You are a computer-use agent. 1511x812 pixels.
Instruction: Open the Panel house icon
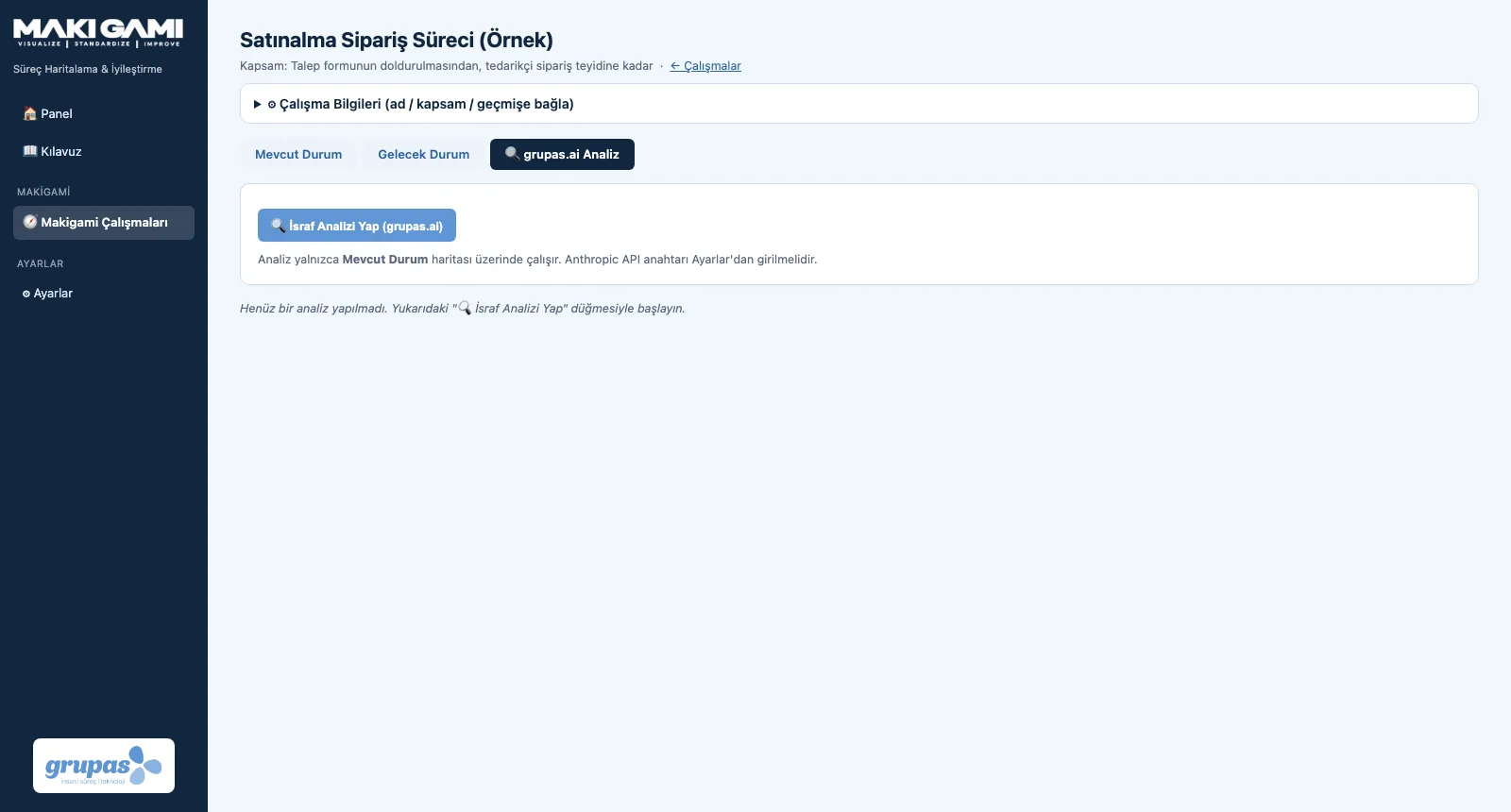(29, 113)
